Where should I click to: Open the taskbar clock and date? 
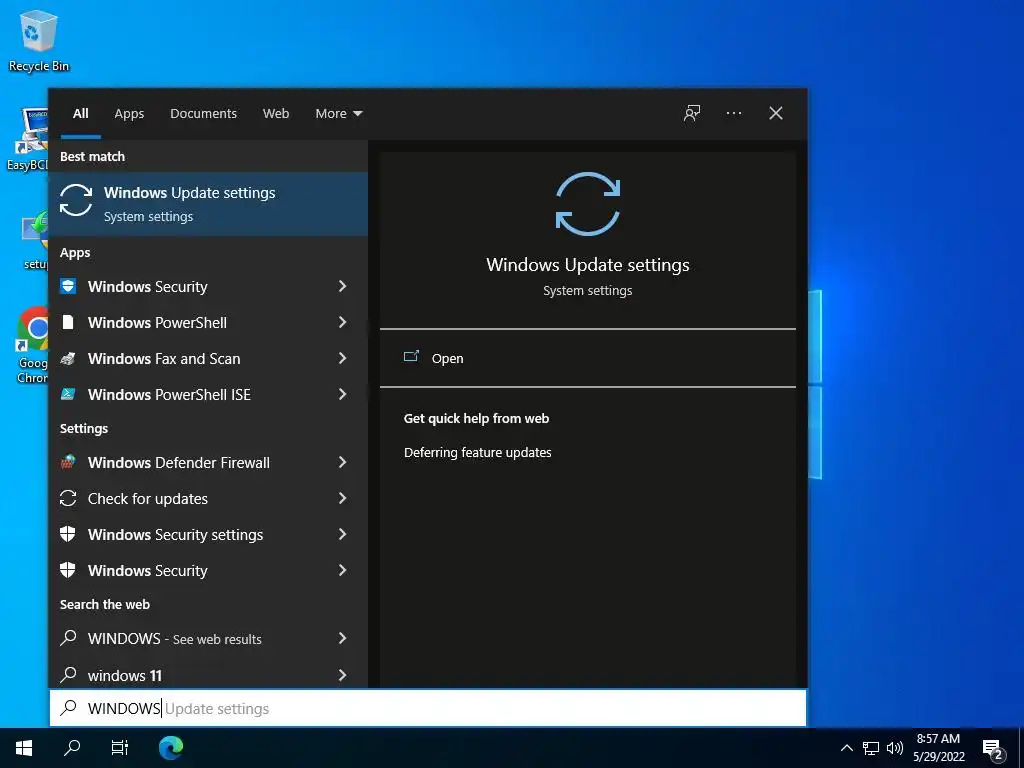coord(938,748)
